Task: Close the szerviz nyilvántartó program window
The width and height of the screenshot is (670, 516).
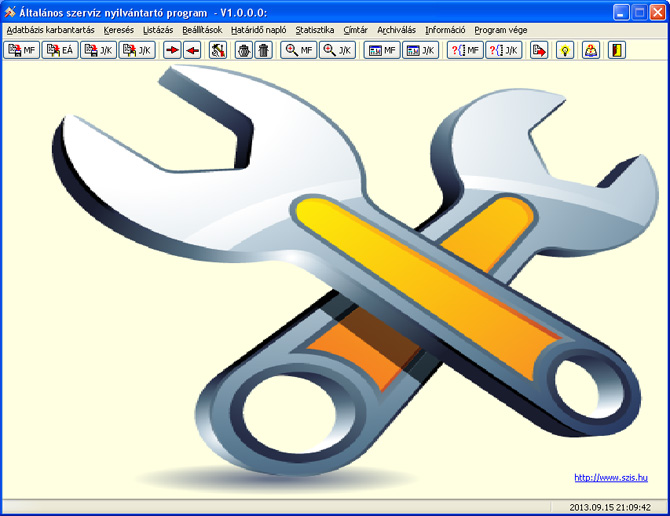Action: (658, 12)
